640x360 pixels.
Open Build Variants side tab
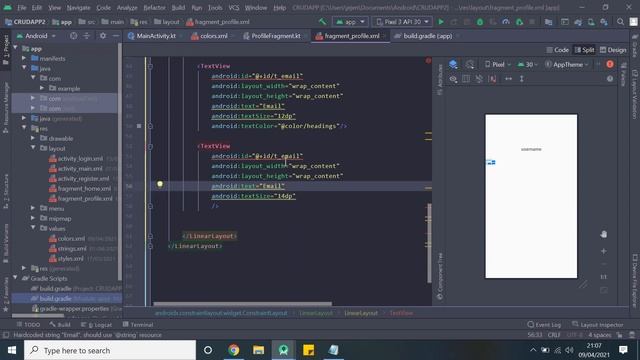click(x=5, y=243)
